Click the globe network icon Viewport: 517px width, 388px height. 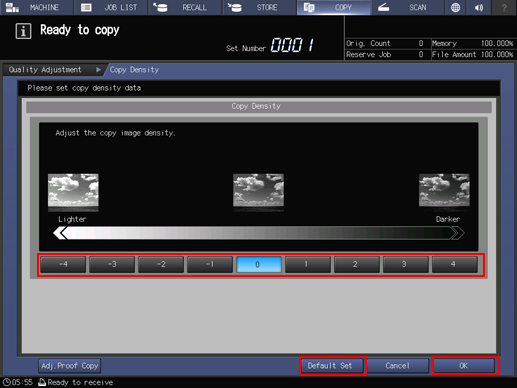(455, 7)
